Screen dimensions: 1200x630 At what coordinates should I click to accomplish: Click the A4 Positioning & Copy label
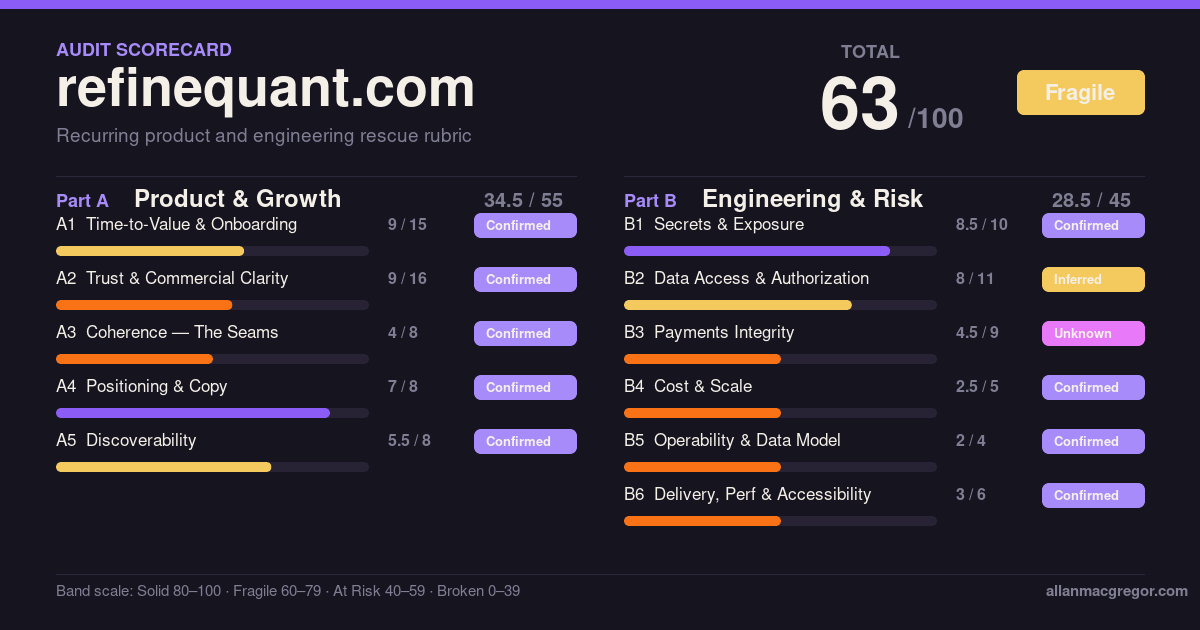(142, 386)
